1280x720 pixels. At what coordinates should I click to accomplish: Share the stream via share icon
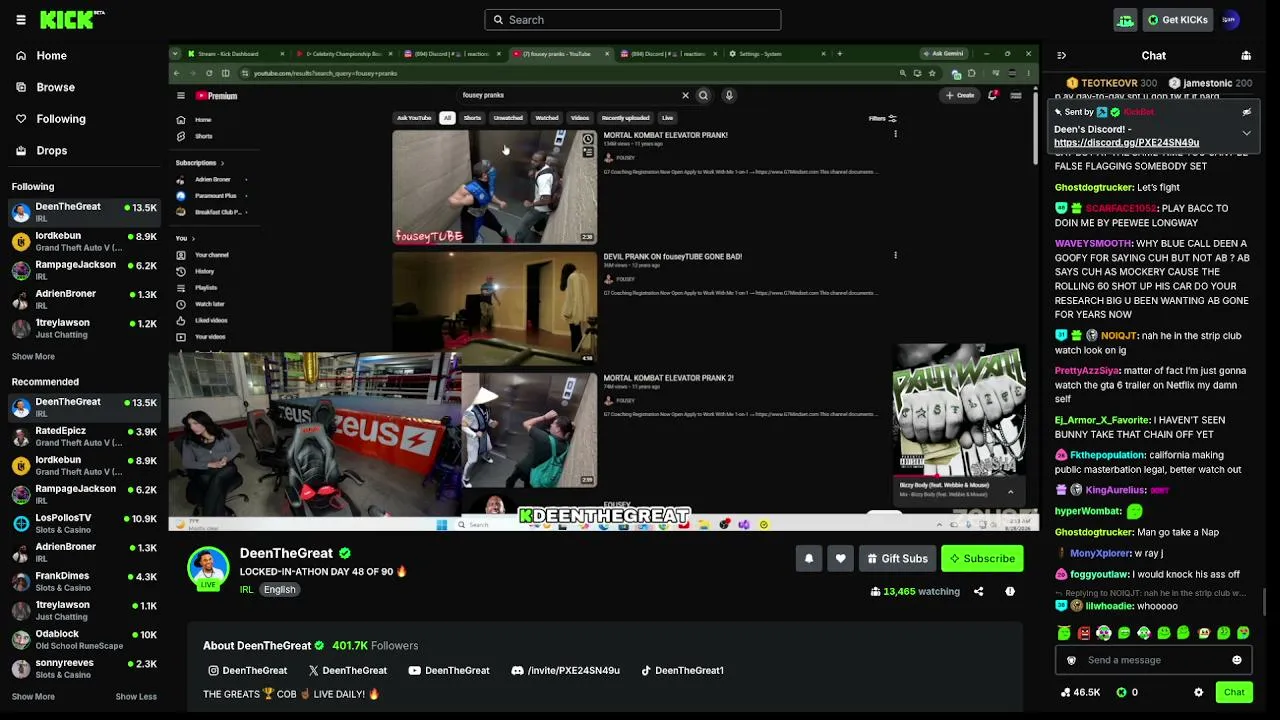coord(978,591)
